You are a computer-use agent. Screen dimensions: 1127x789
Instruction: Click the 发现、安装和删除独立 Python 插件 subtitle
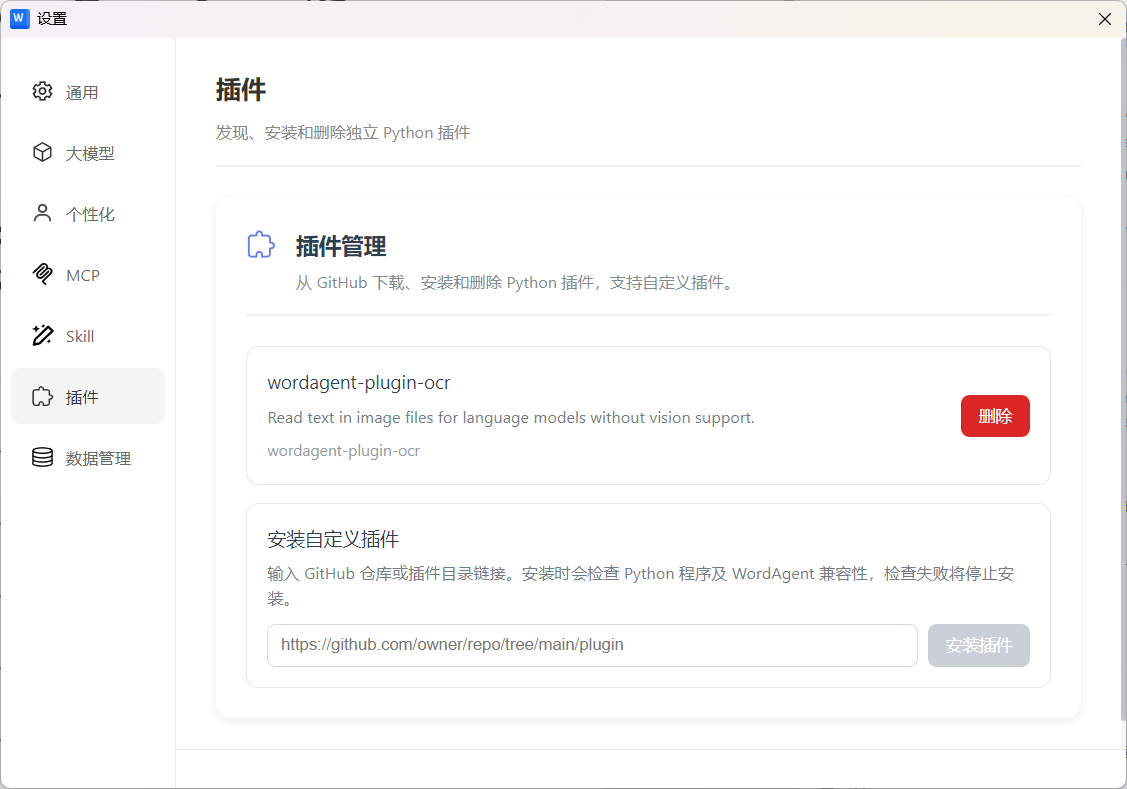tap(343, 133)
